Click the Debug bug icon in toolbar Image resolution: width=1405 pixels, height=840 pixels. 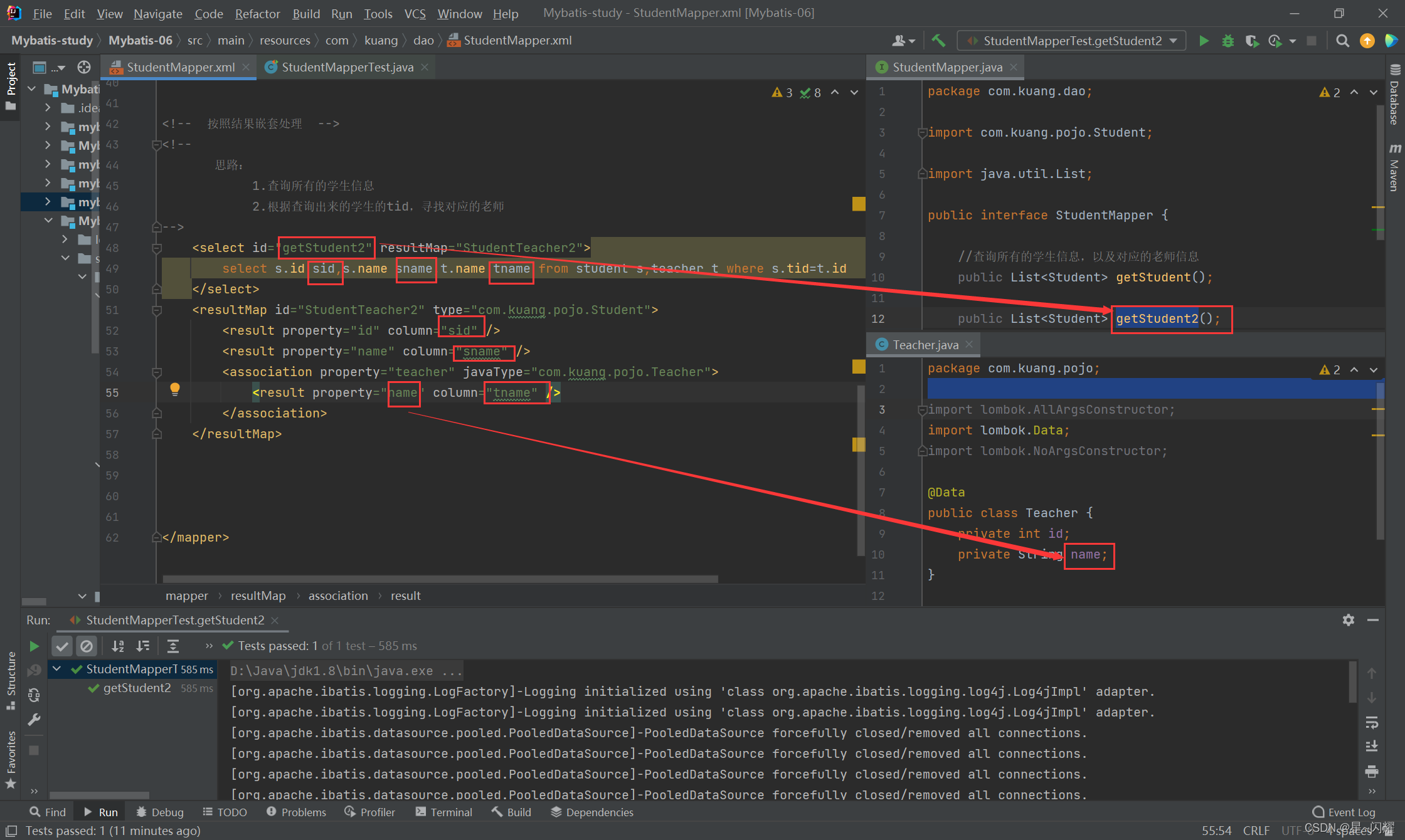point(1227,41)
